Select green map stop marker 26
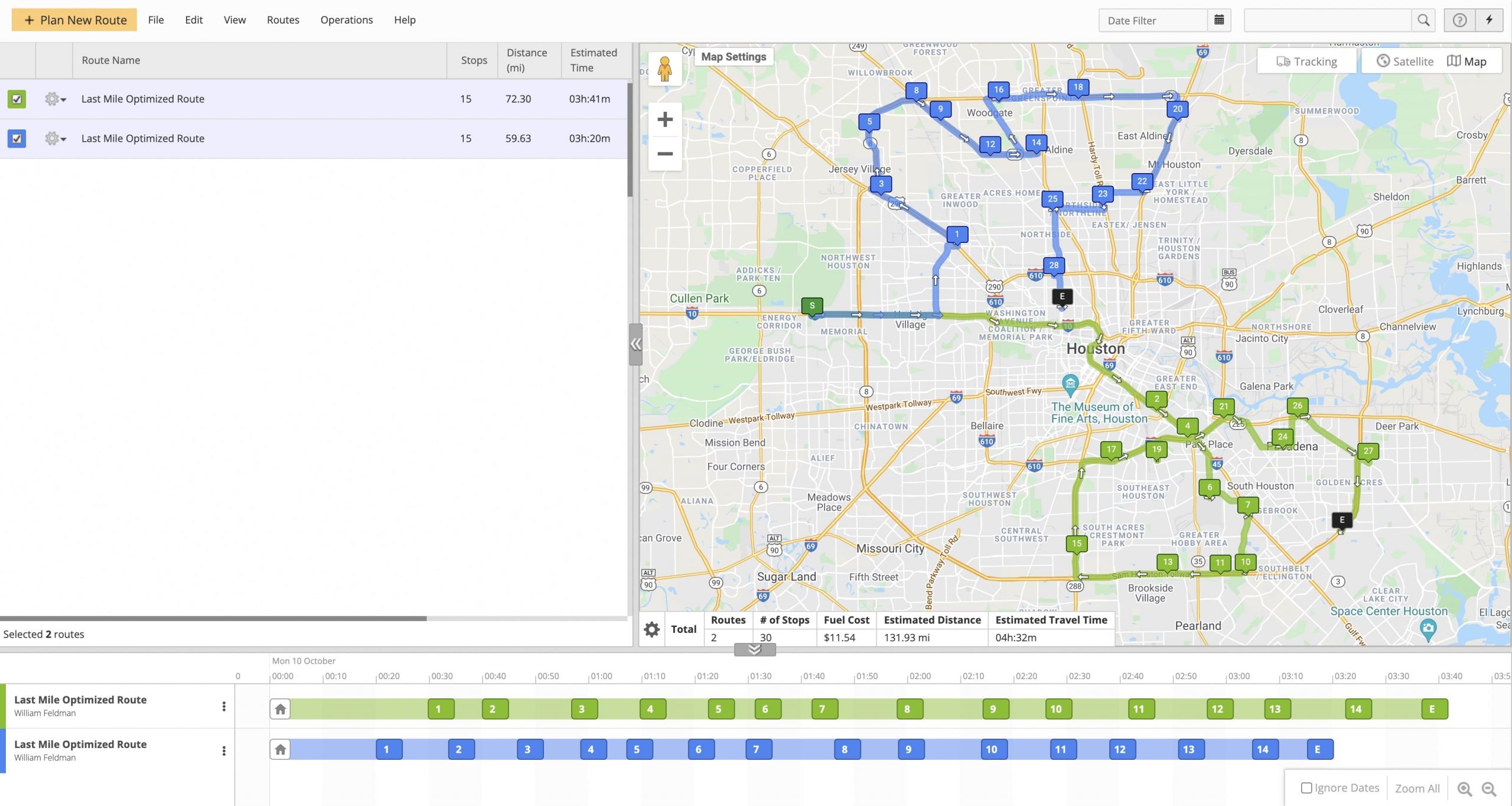1512x806 pixels. pos(1297,406)
